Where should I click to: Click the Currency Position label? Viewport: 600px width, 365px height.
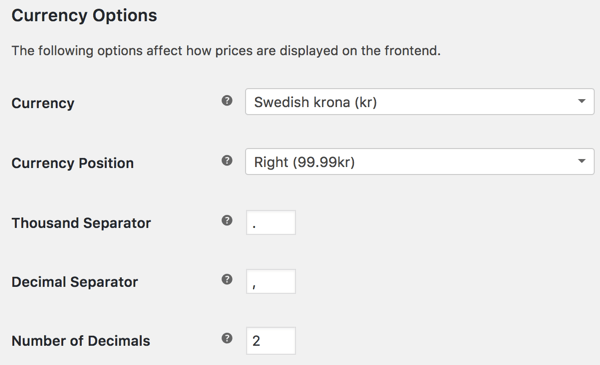point(73,163)
